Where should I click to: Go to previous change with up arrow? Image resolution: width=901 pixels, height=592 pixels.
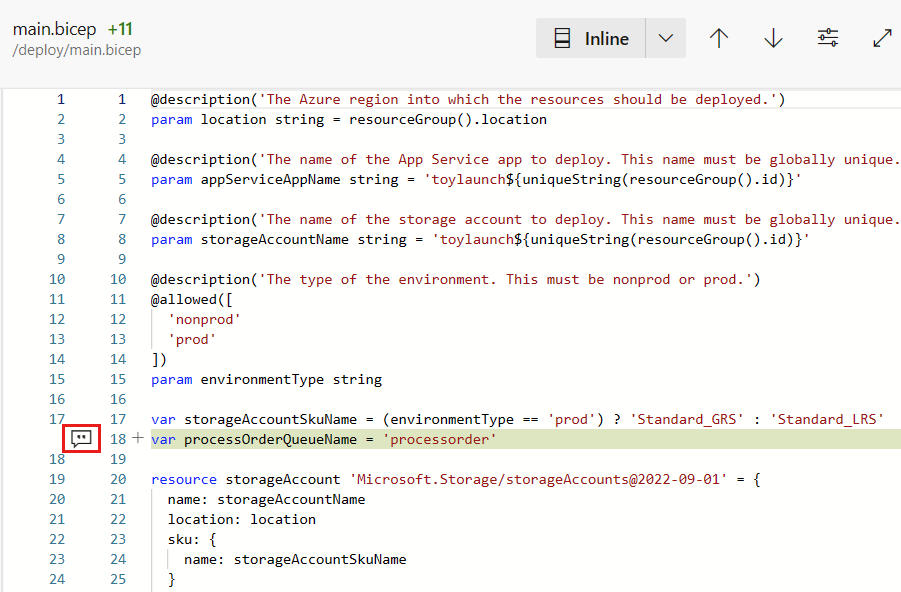[719, 39]
